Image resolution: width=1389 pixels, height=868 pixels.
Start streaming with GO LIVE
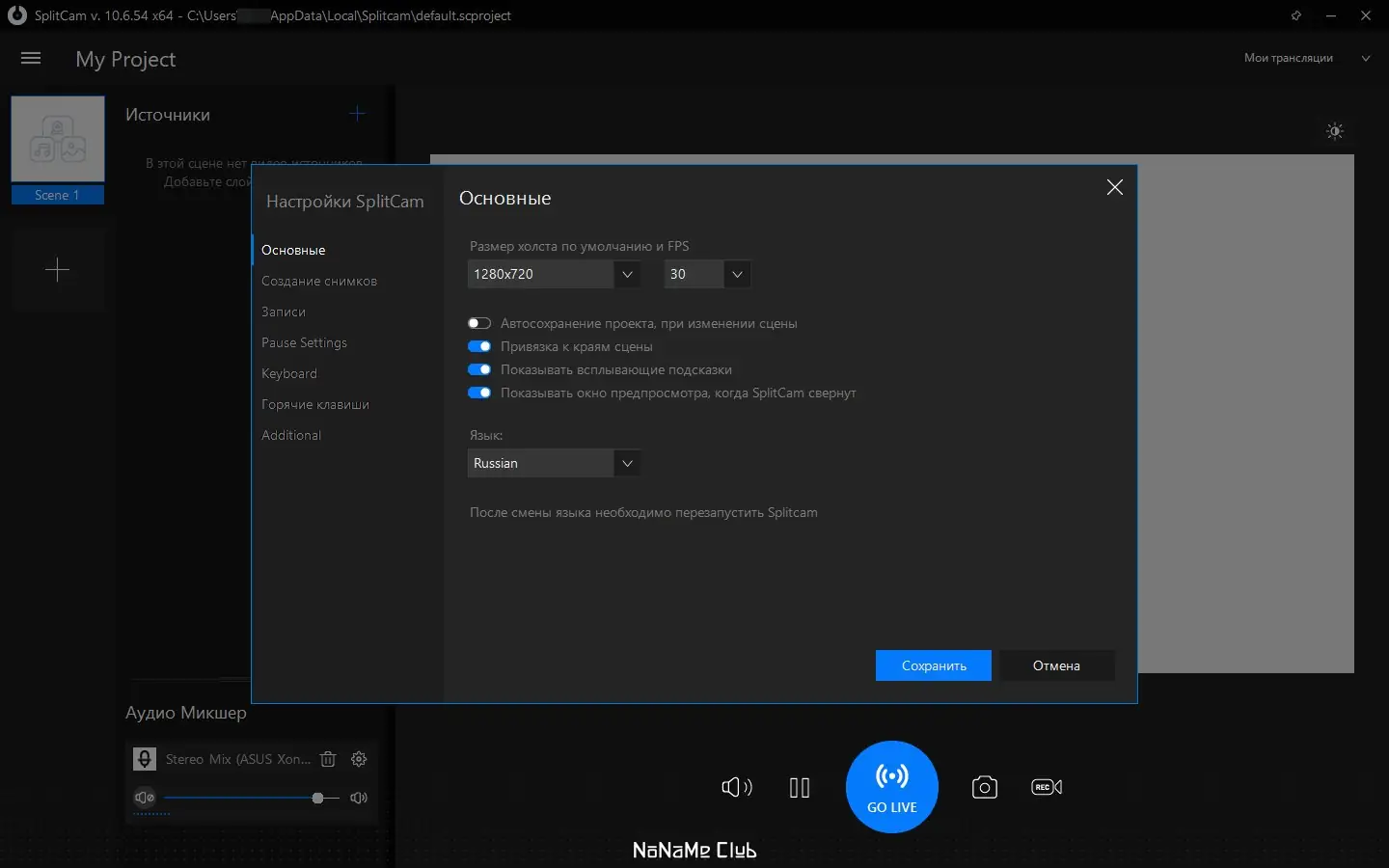pyautogui.click(x=892, y=787)
